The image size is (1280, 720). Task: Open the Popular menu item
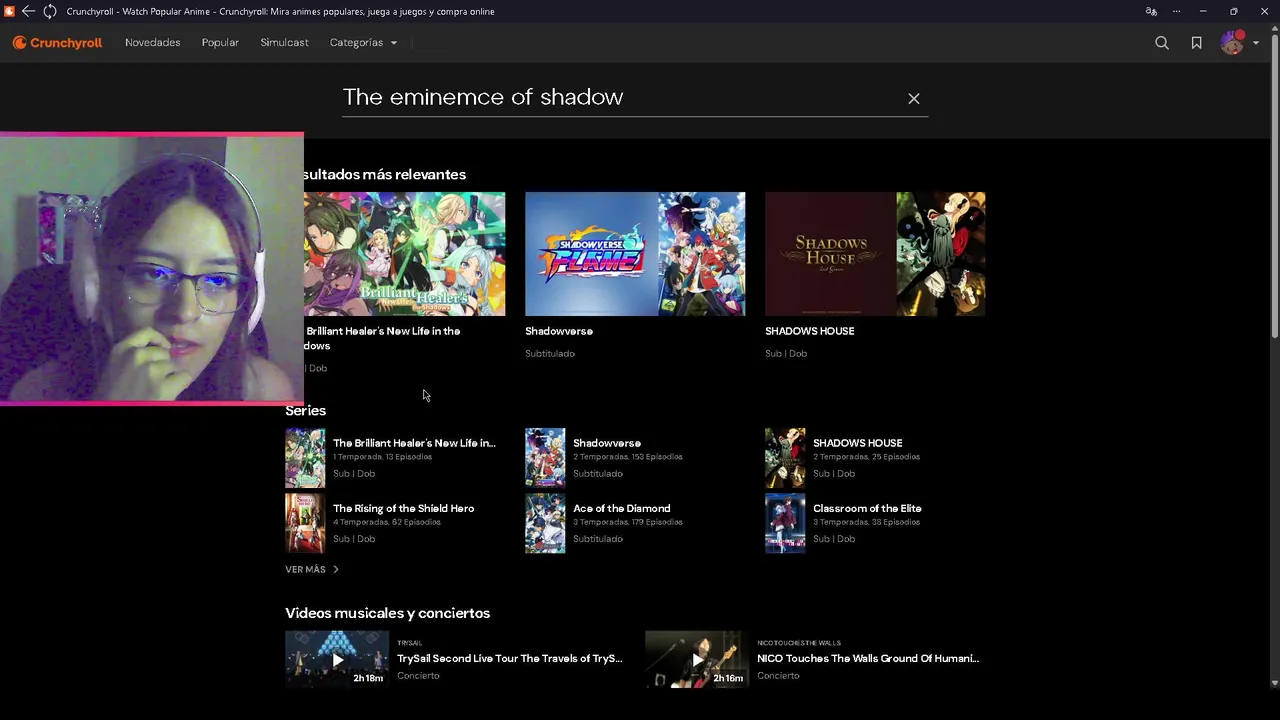pyautogui.click(x=220, y=43)
